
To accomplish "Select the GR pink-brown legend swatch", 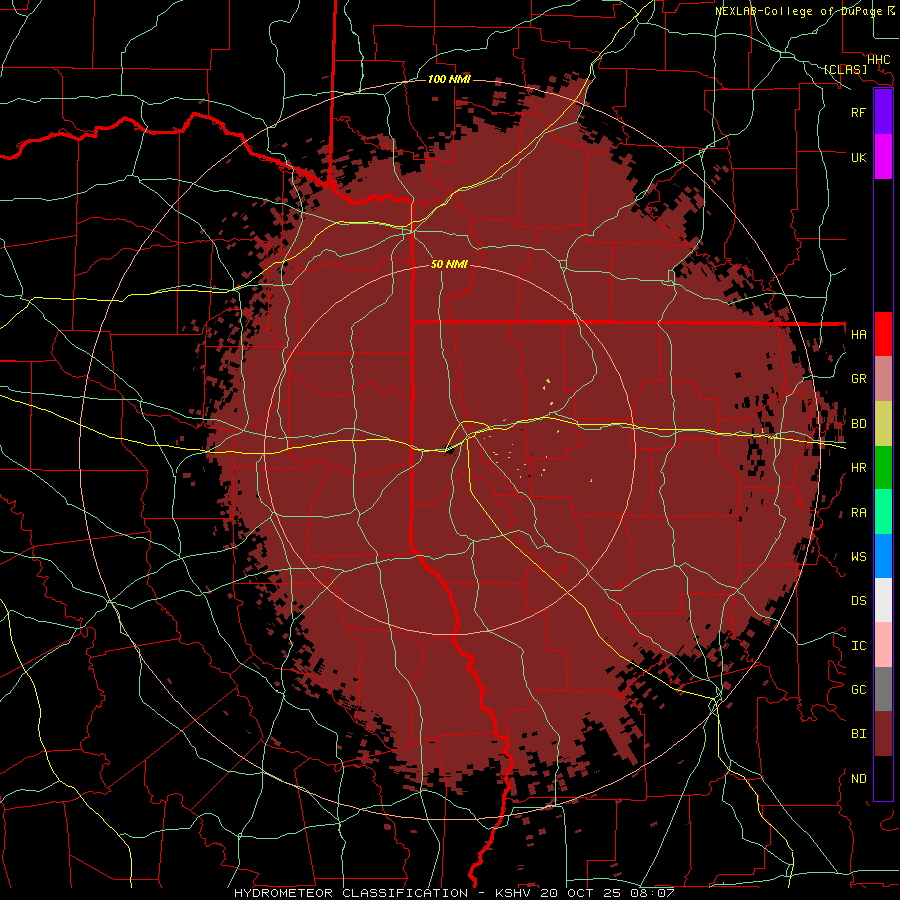I will click(883, 379).
